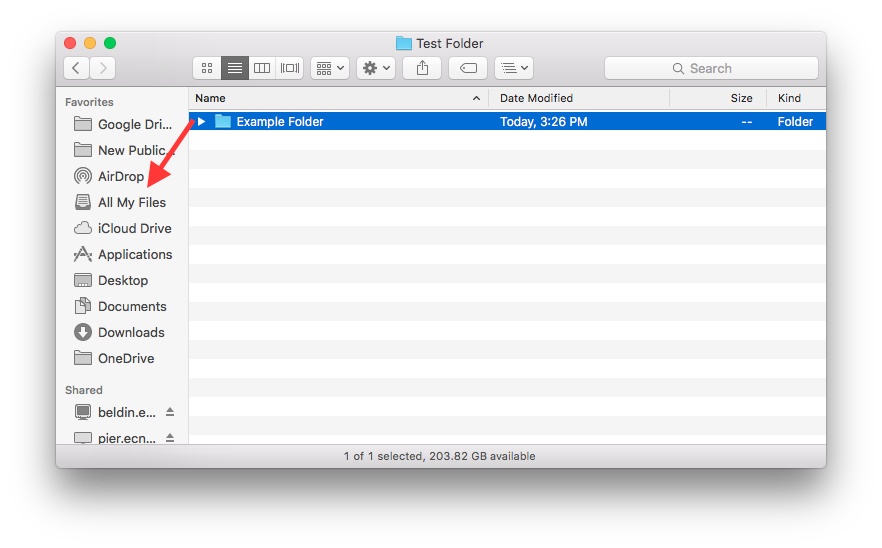The image size is (882, 548).
Task: Click the Edit Tags toolbar icon
Action: (x=468, y=68)
